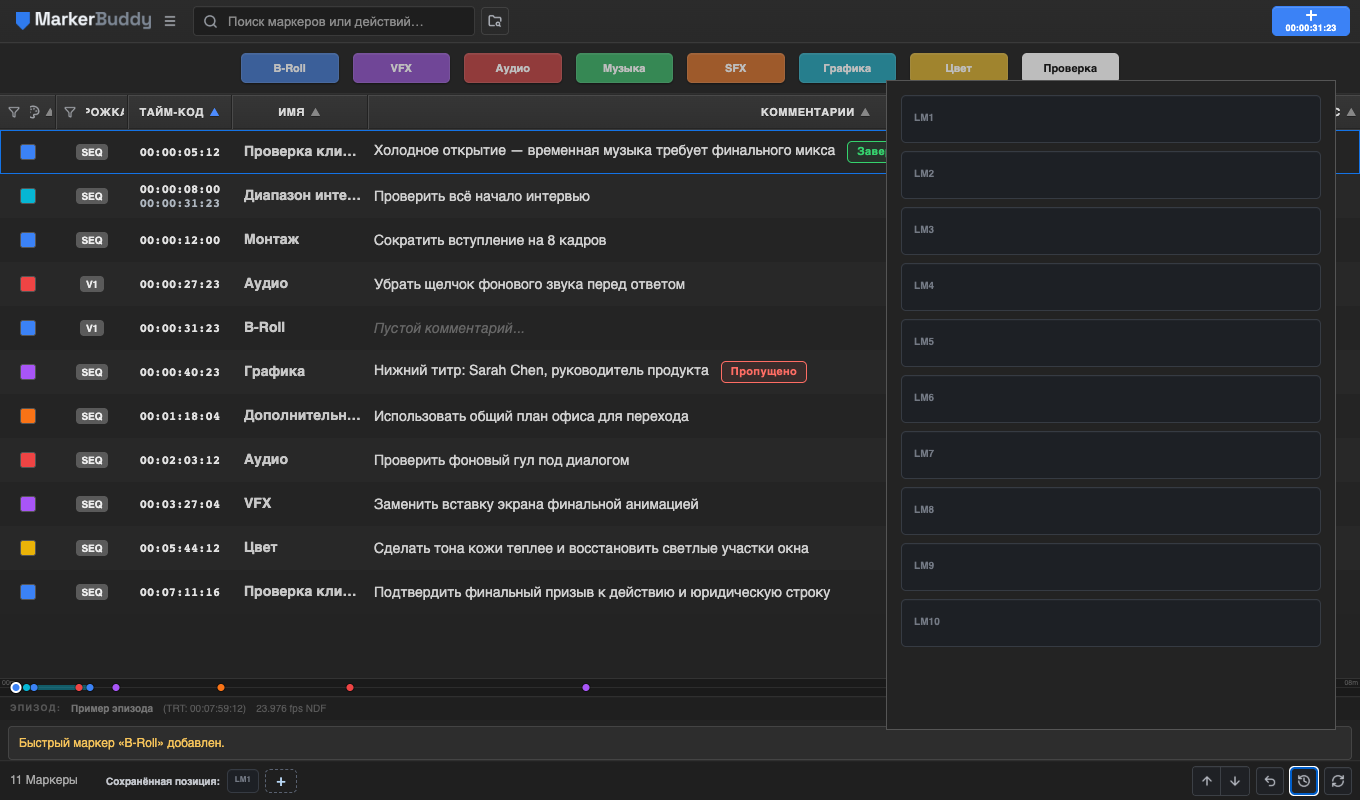Toggle the history clock panel button
Screen dimensions: 1360x800
click(1303, 781)
